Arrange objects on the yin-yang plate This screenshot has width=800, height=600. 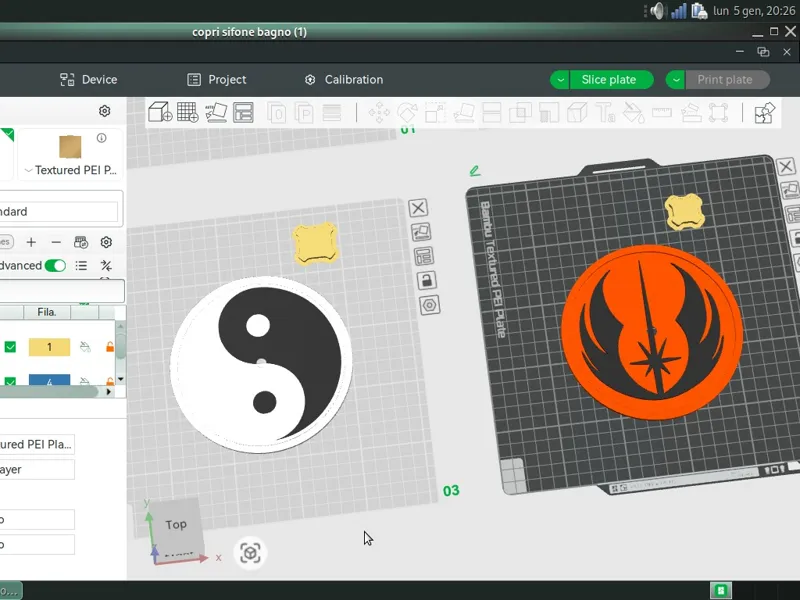tap(424, 256)
